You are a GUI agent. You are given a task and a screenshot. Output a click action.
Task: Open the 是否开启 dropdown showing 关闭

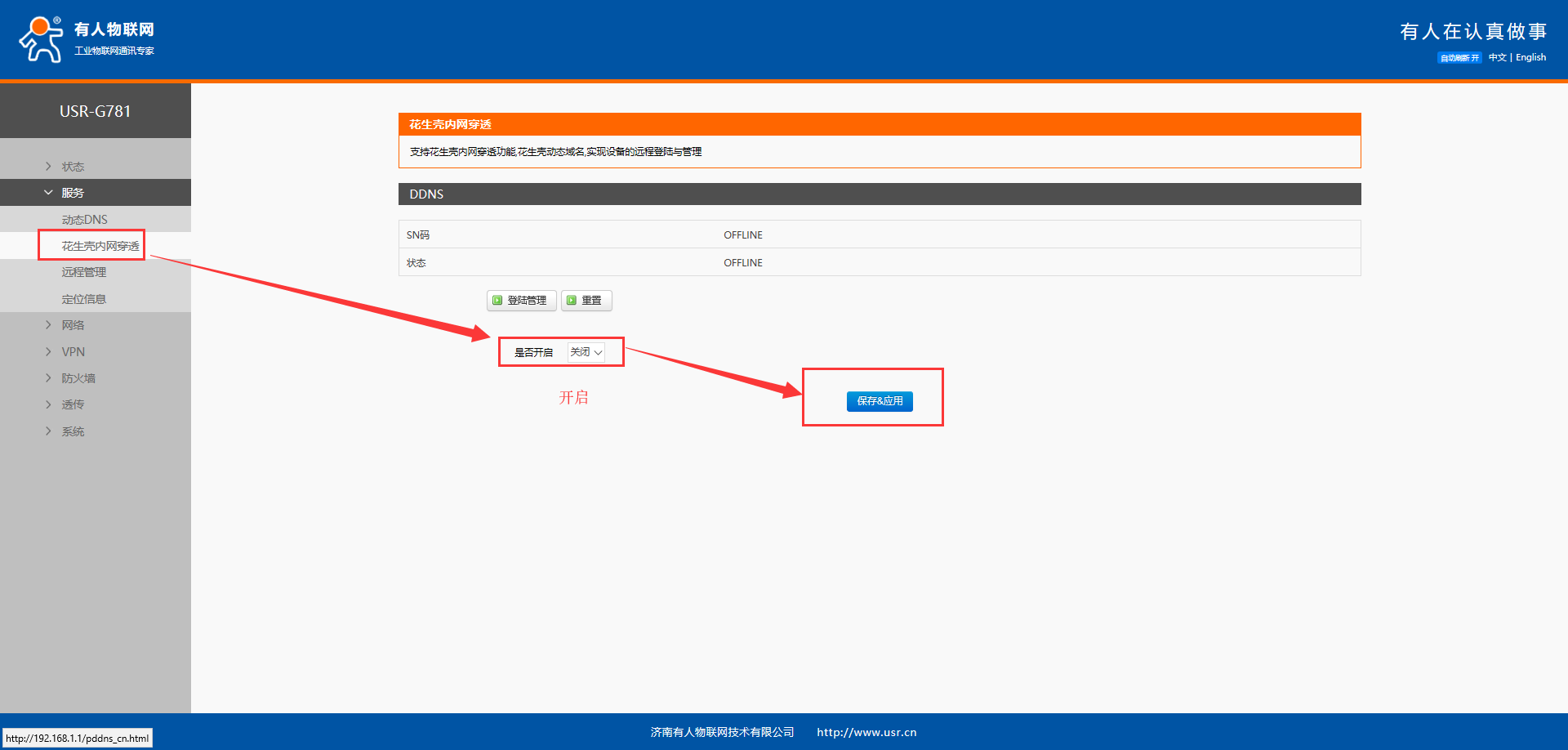pos(586,352)
